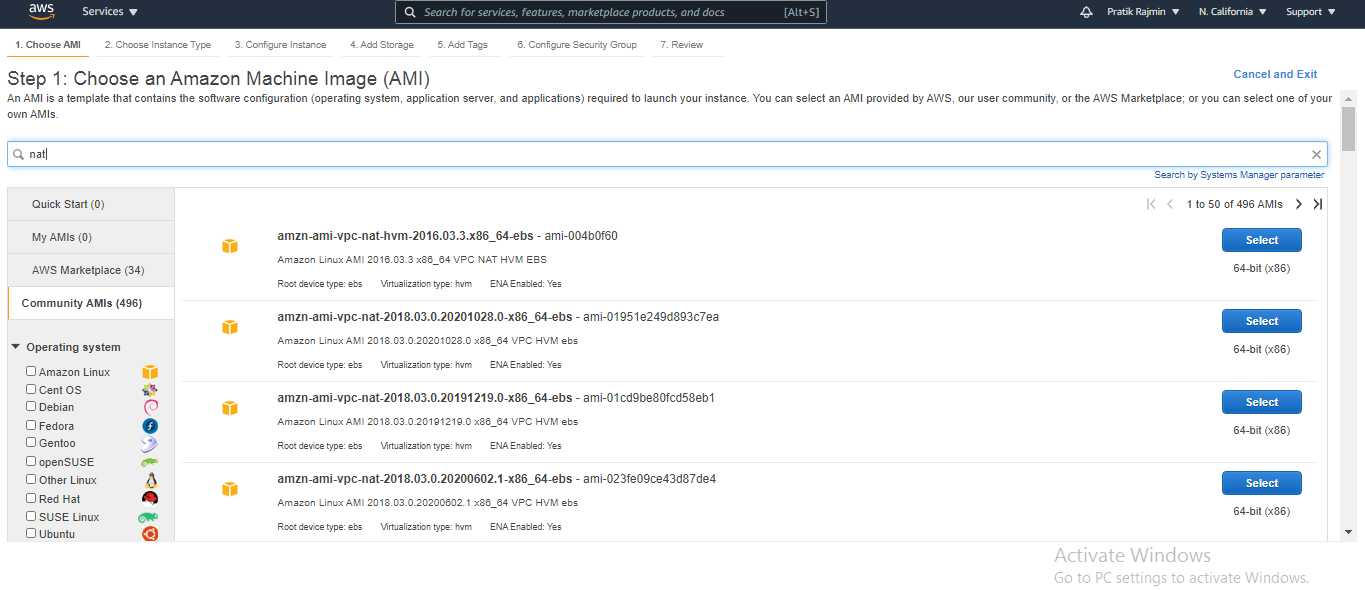Image resolution: width=1365 pixels, height=590 pixels.
Task: Select the AMI ami-01951e249d893c7ea
Action: point(1262,321)
